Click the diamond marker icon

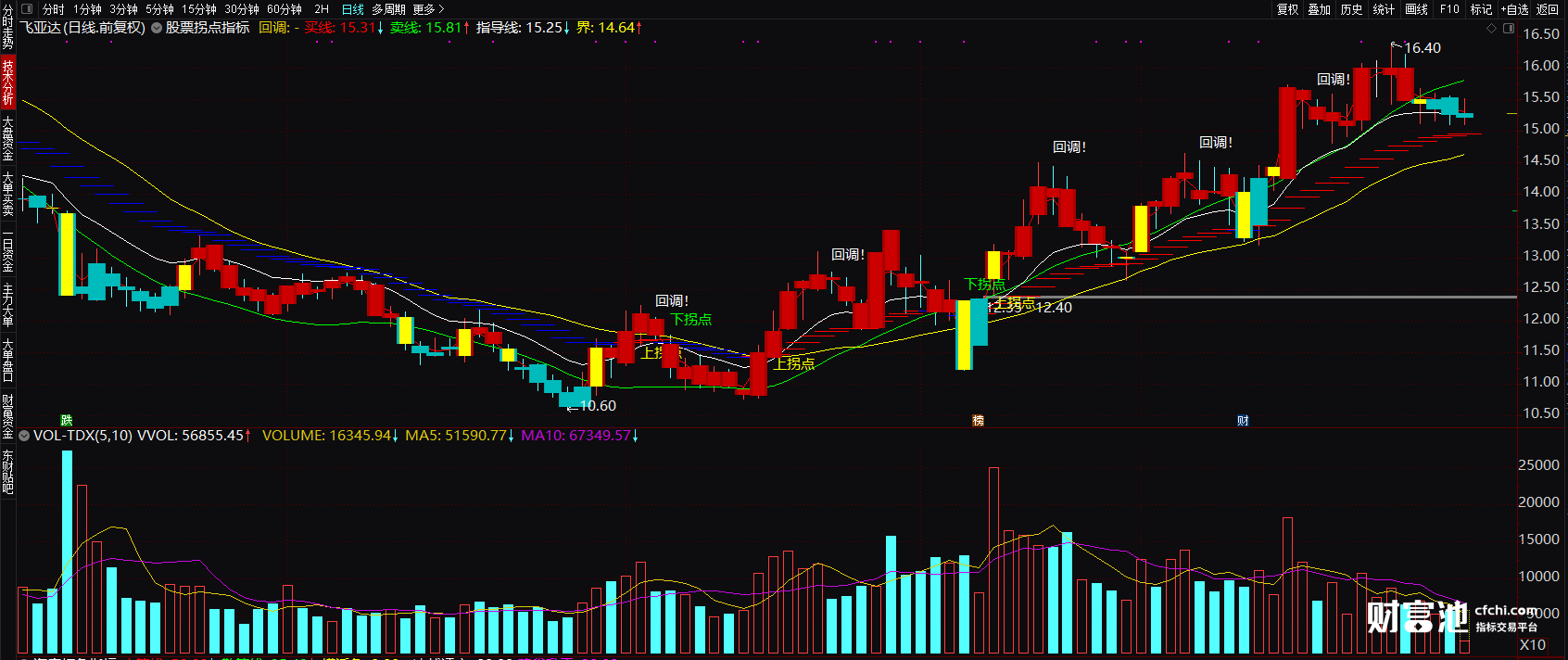[x=1491, y=29]
